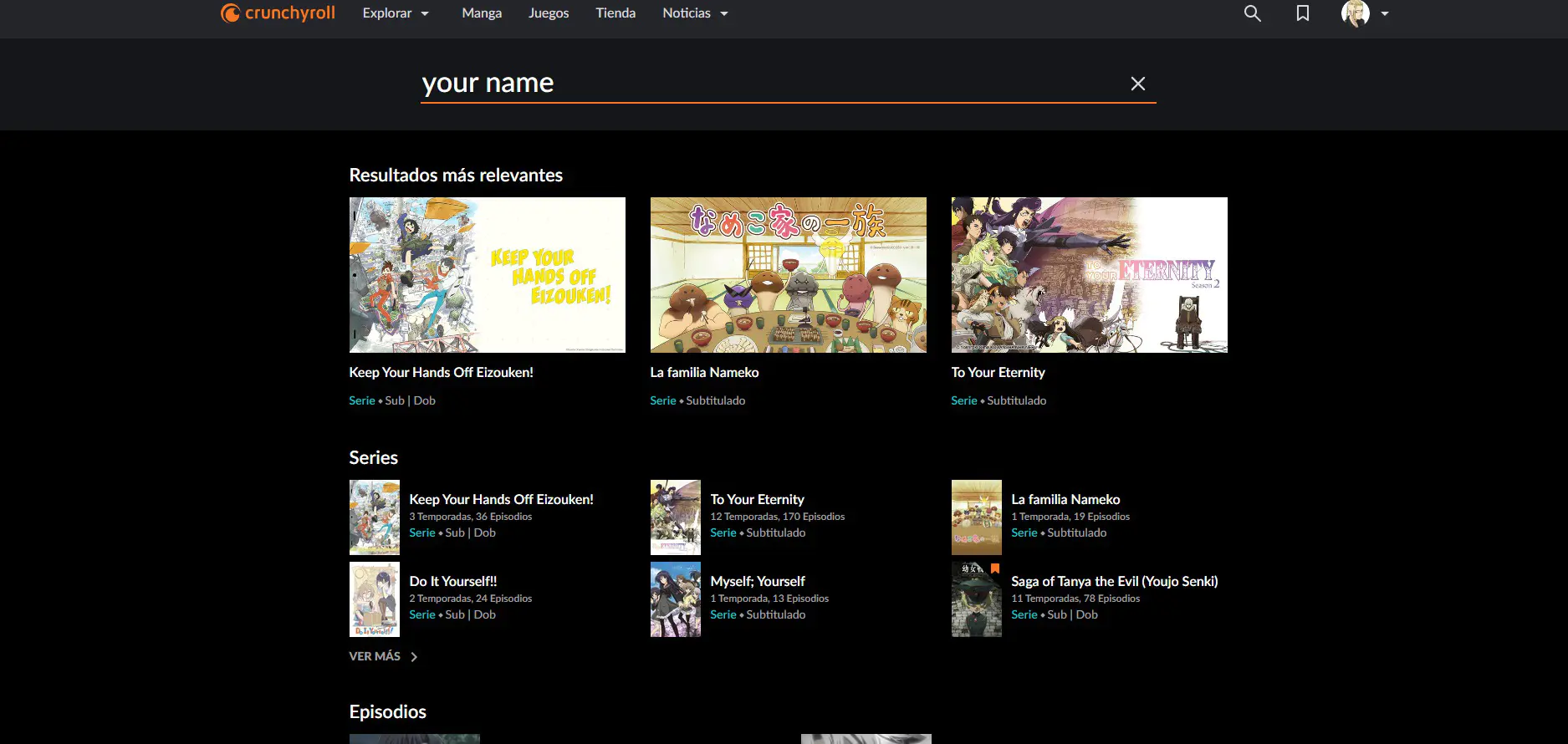Open To Your Eternity large thumbnail

tap(1090, 275)
